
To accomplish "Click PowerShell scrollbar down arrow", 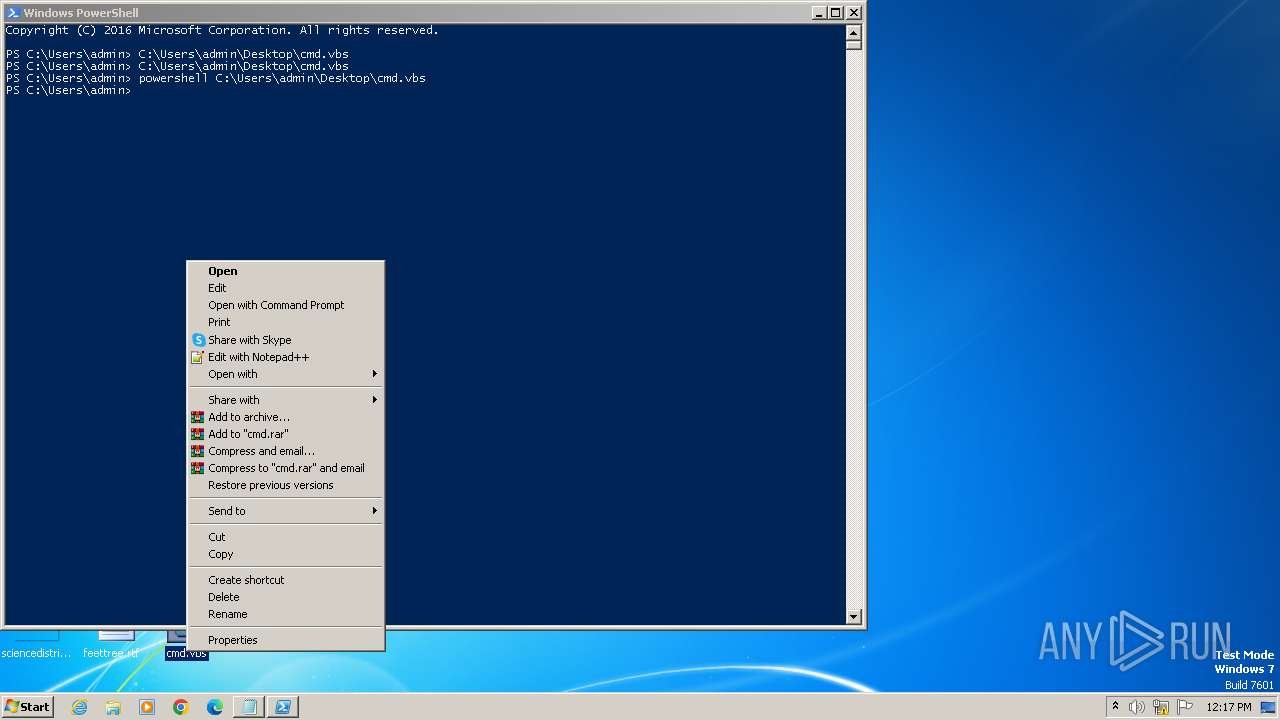I will [853, 617].
